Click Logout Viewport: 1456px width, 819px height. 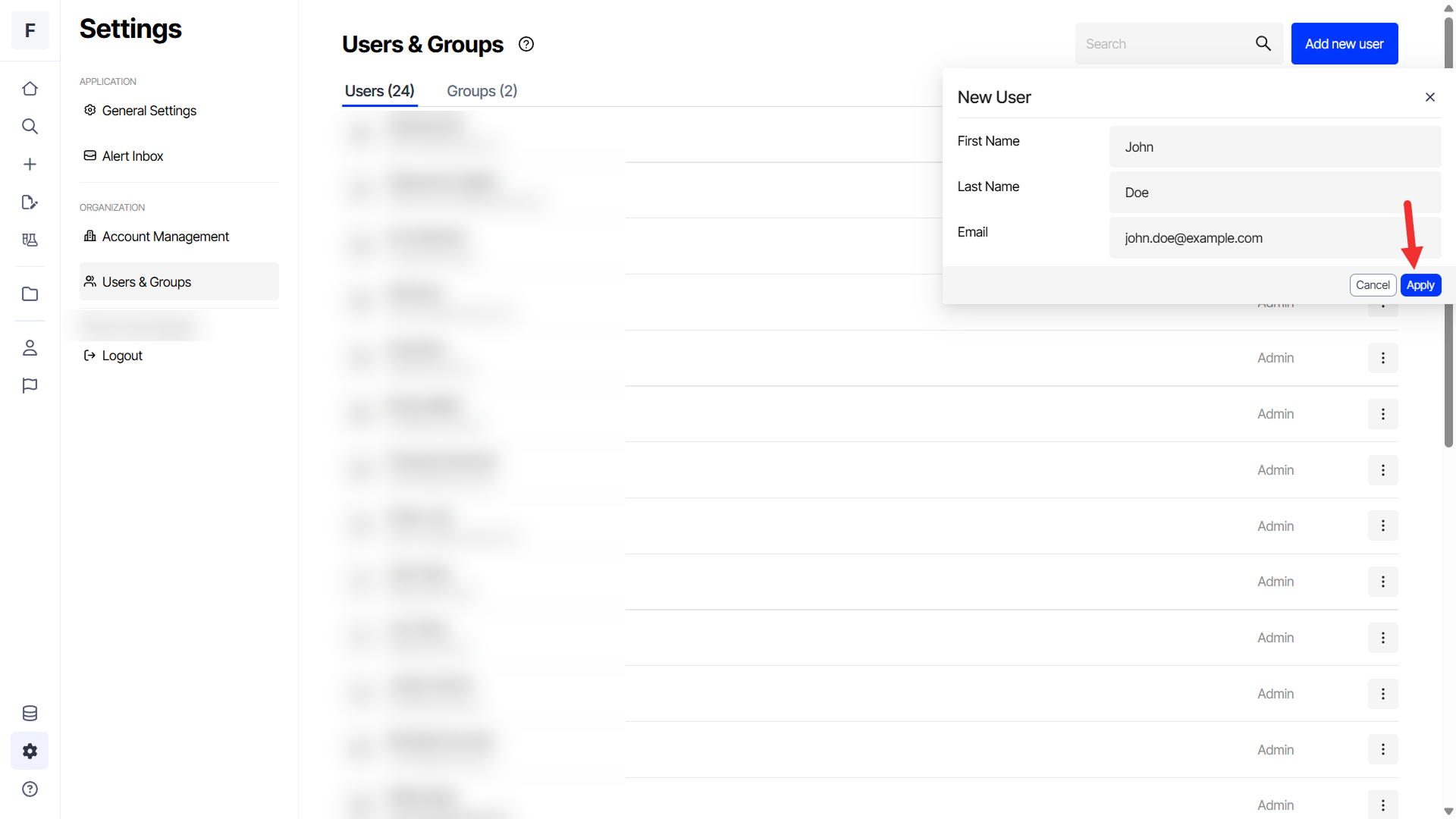pos(113,356)
